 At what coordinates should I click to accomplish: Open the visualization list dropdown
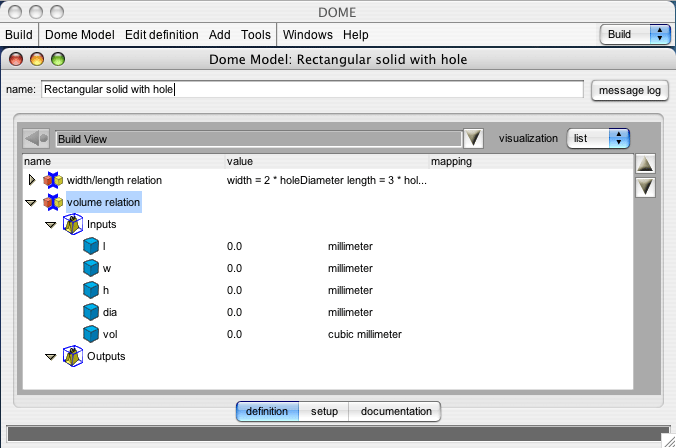(598, 138)
